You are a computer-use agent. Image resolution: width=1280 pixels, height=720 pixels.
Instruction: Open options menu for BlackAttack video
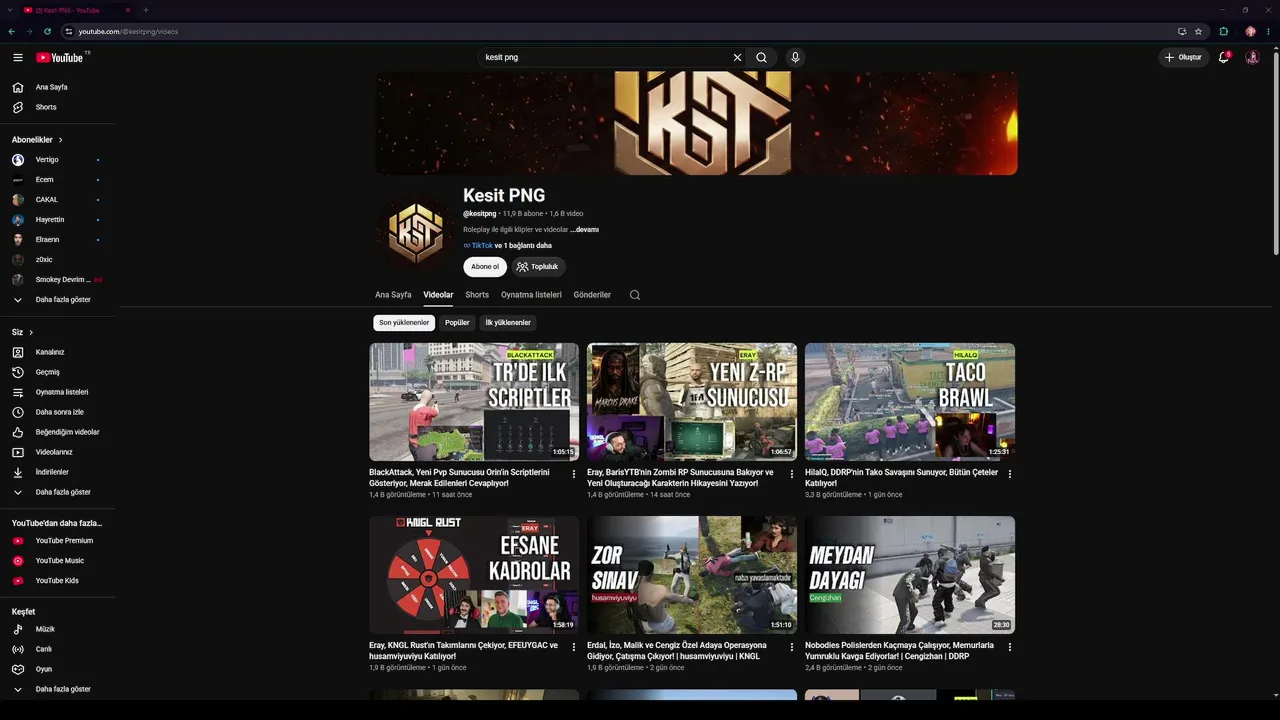pyautogui.click(x=574, y=474)
